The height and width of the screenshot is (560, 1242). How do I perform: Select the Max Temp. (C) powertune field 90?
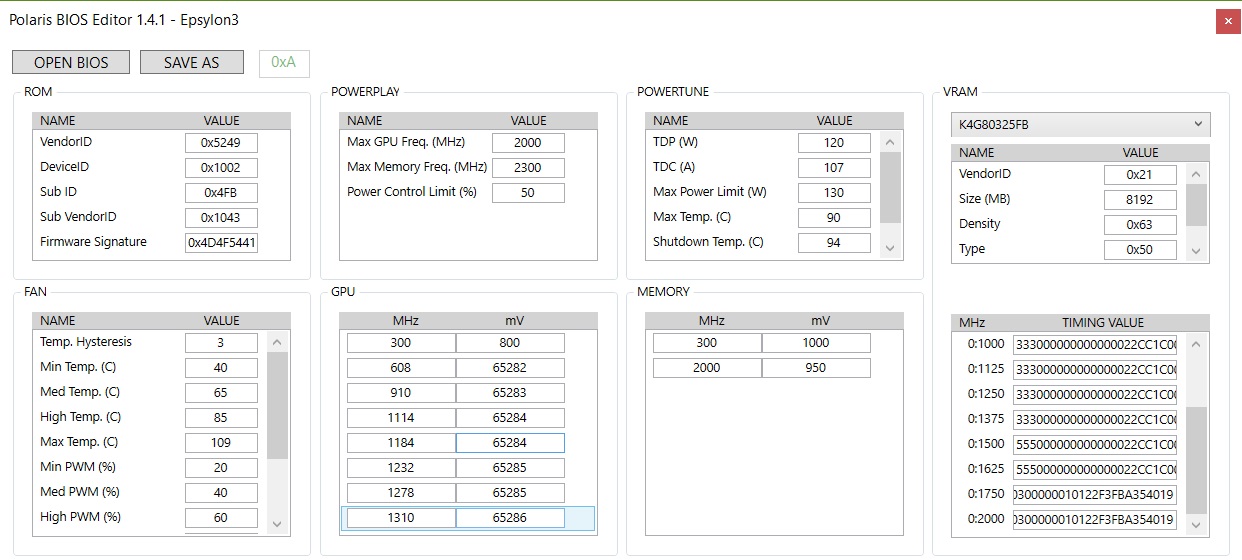834,217
